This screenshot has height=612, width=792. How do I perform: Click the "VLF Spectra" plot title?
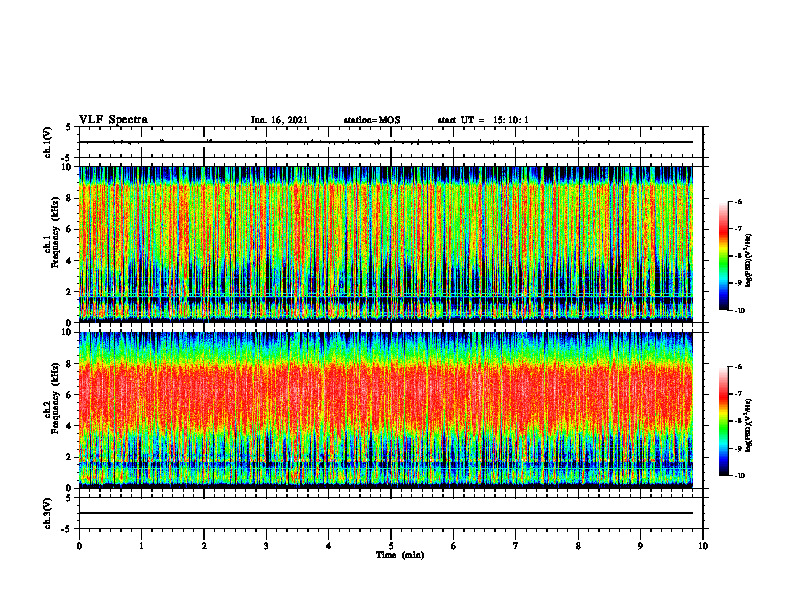tap(113, 120)
